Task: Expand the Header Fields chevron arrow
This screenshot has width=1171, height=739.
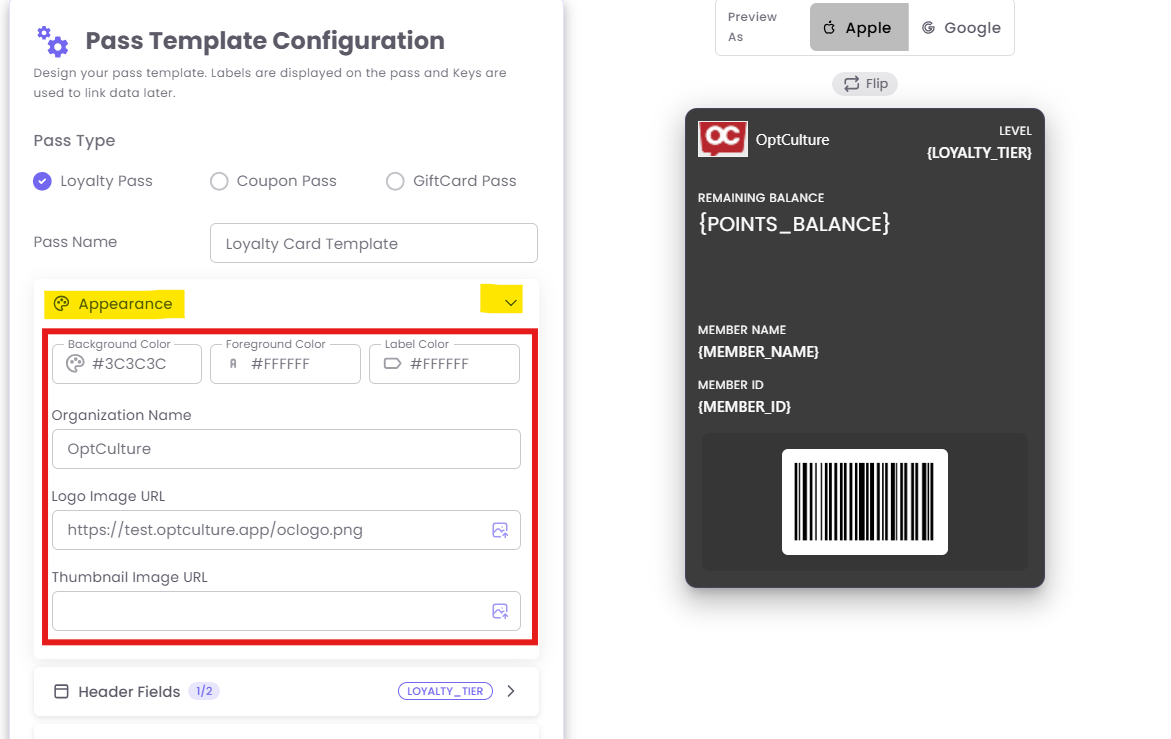Action: pos(511,691)
